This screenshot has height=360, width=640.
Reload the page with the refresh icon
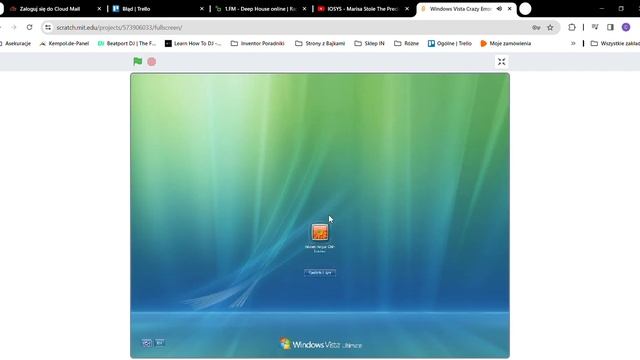click(x=29, y=27)
